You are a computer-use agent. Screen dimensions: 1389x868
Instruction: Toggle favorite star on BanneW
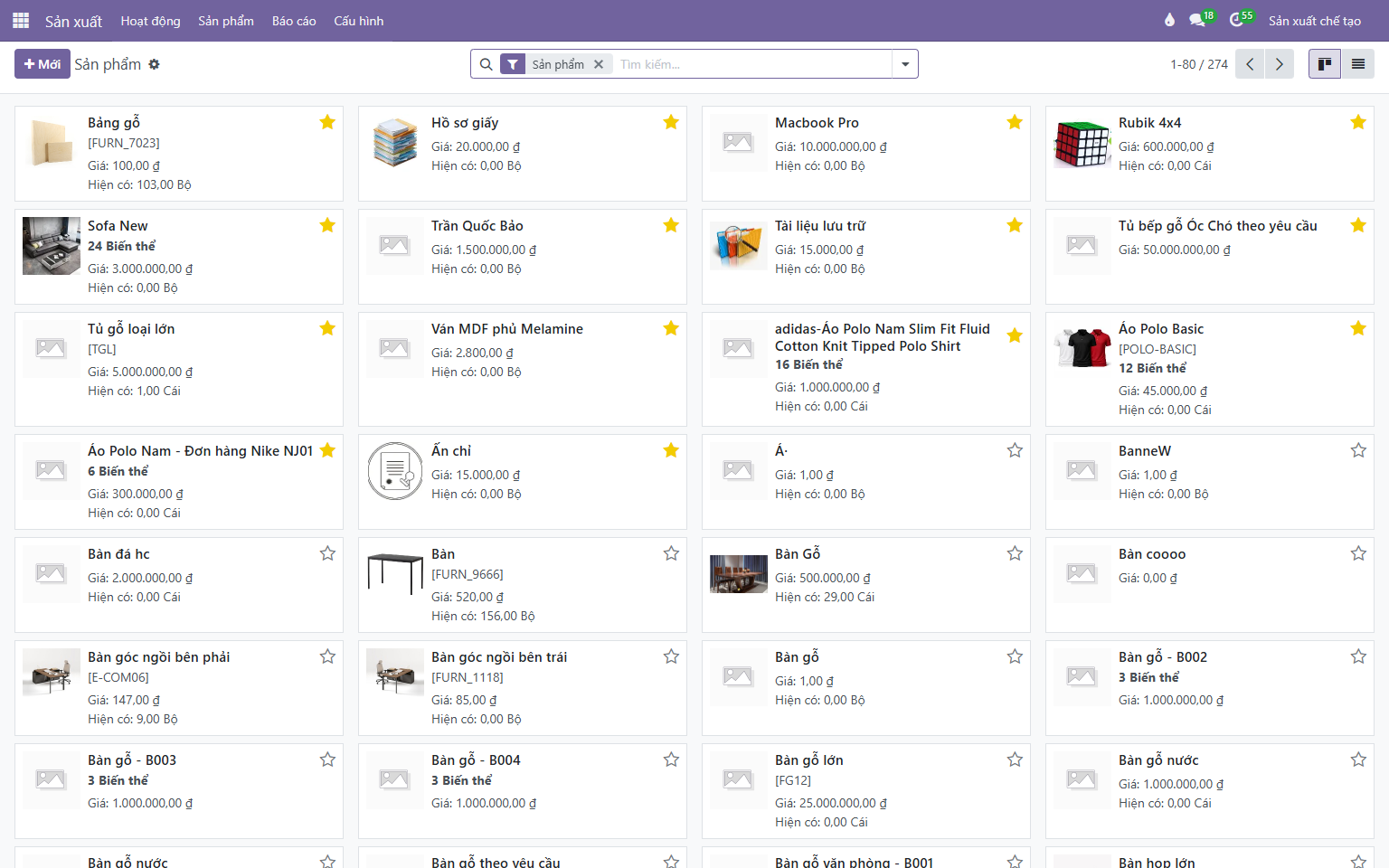(x=1358, y=450)
